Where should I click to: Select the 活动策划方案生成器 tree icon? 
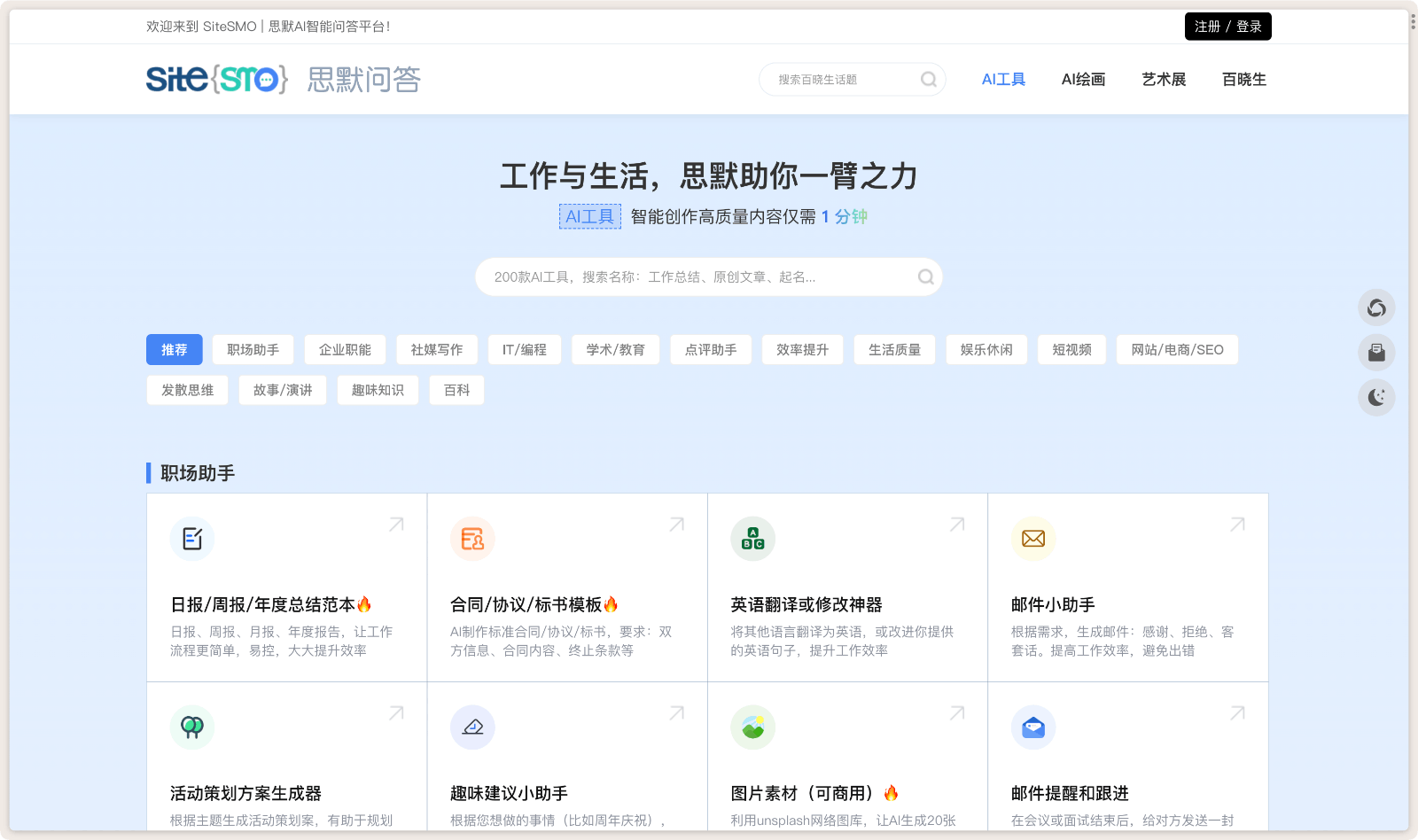(x=192, y=727)
